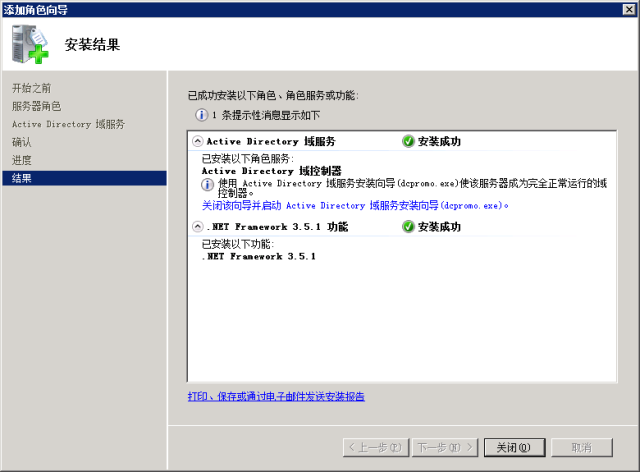Collapse the .NET Framework 3.5.1 功能 section
640x472 pixels.
tap(198, 227)
